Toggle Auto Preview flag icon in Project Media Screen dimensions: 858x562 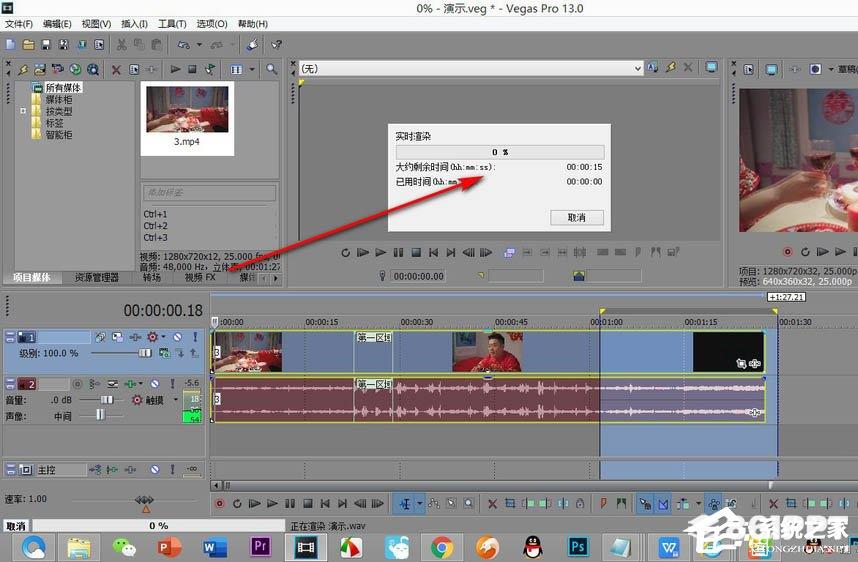pyautogui.click(x=210, y=69)
